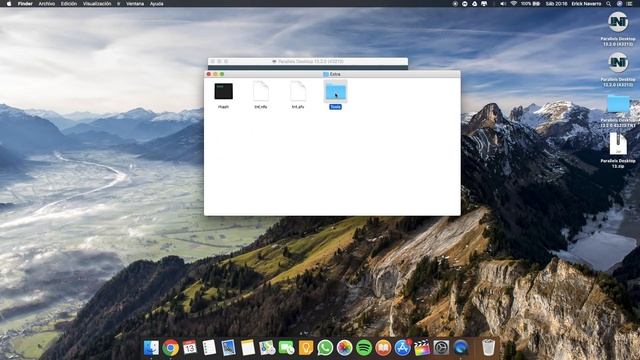Click the Extra window title bar
The width and height of the screenshot is (640, 360).
tap(332, 74)
